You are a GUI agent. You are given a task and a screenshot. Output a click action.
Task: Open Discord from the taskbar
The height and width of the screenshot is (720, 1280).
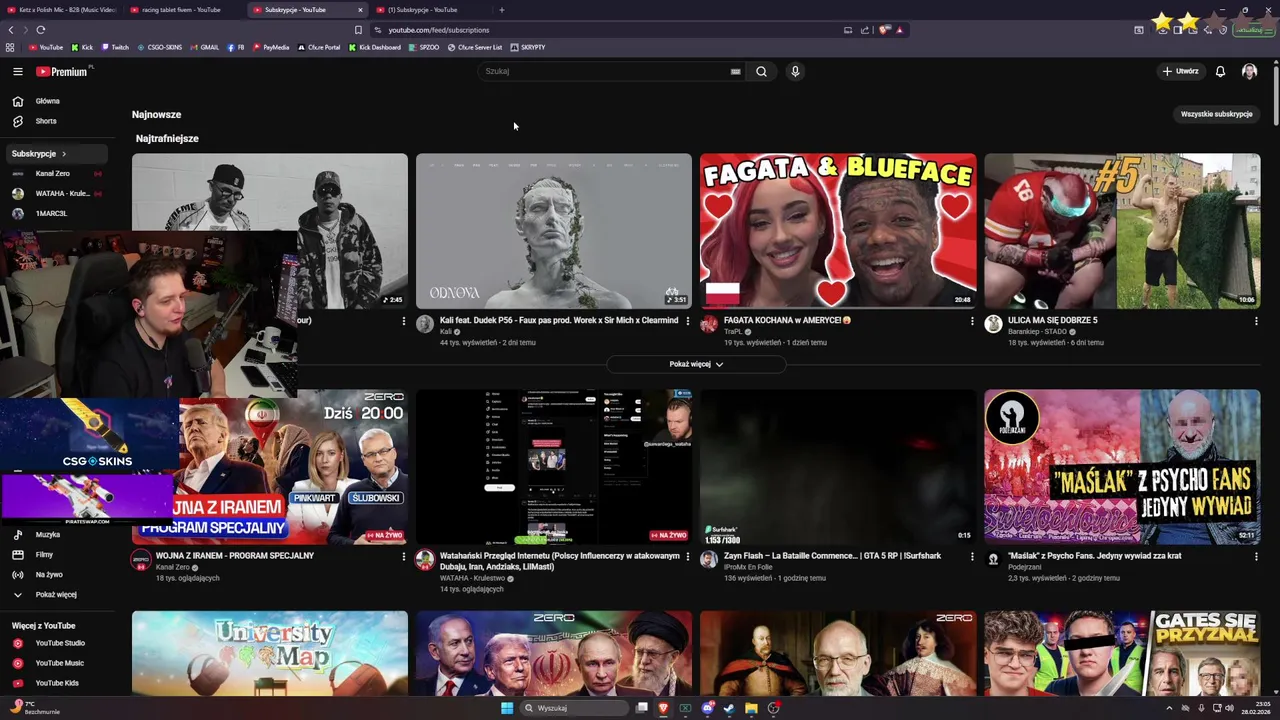point(707,708)
